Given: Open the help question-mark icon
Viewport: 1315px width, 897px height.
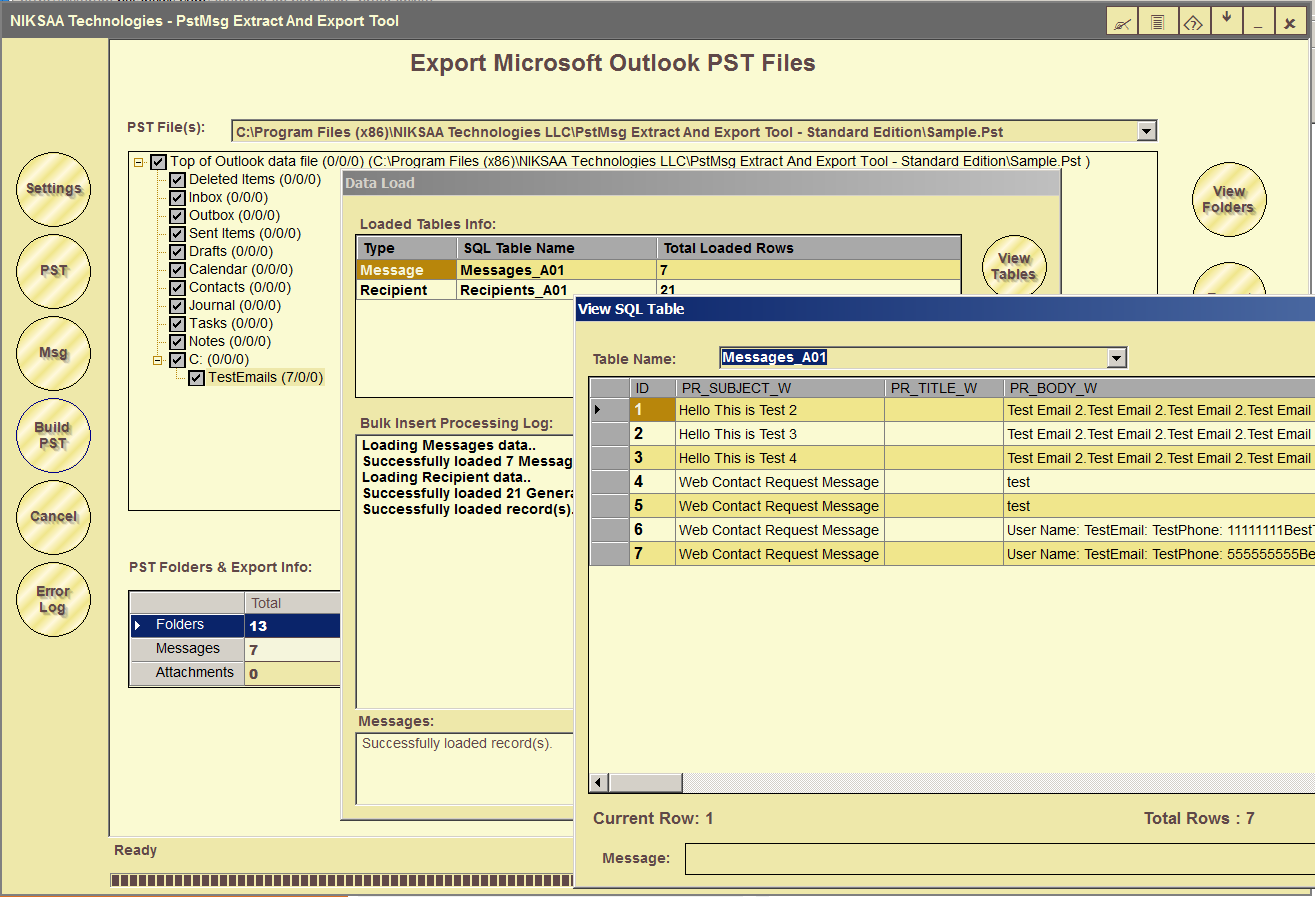Looking at the screenshot, I should (1192, 21).
